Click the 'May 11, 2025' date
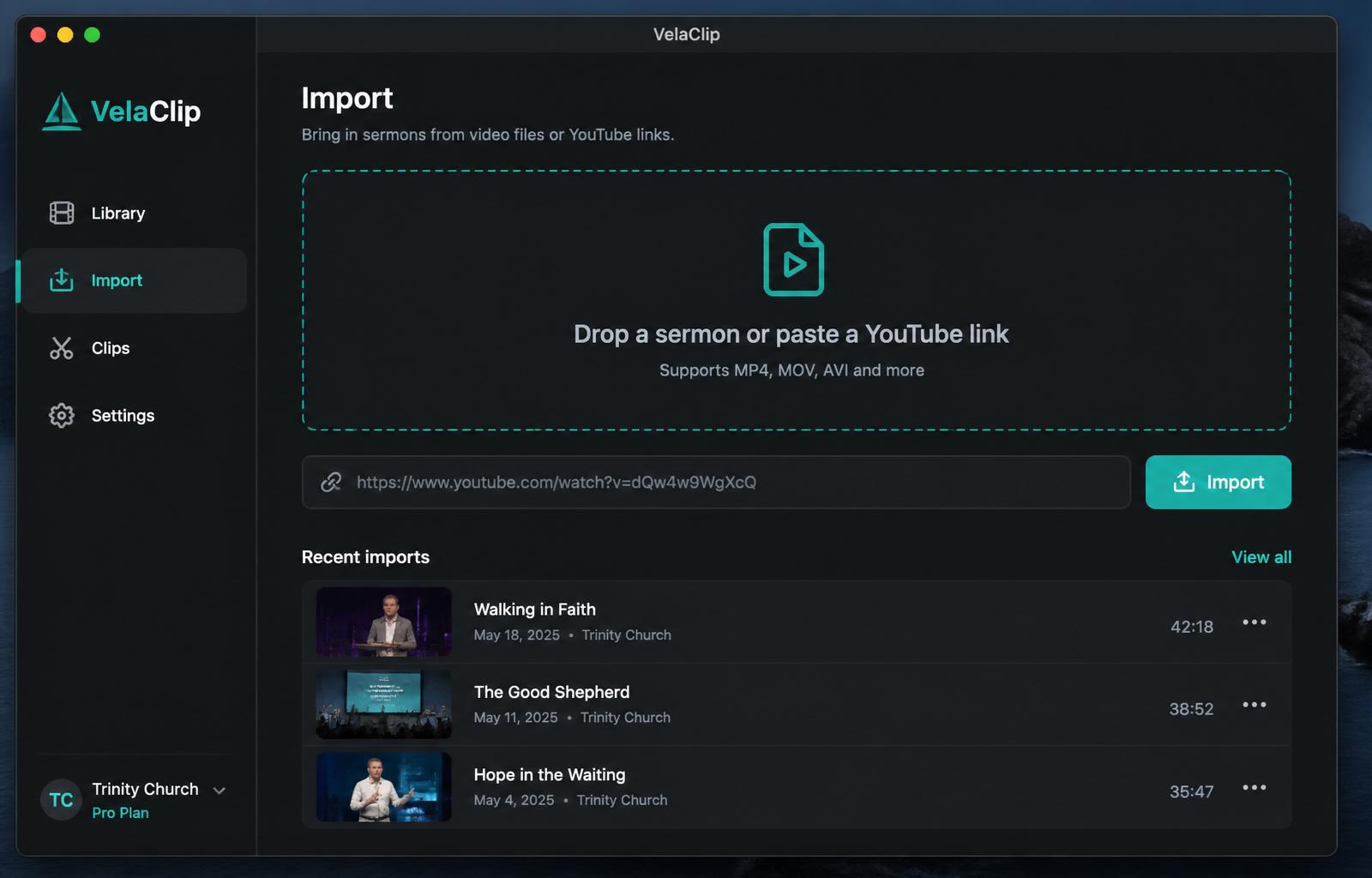This screenshot has height=878, width=1372. (x=516, y=718)
